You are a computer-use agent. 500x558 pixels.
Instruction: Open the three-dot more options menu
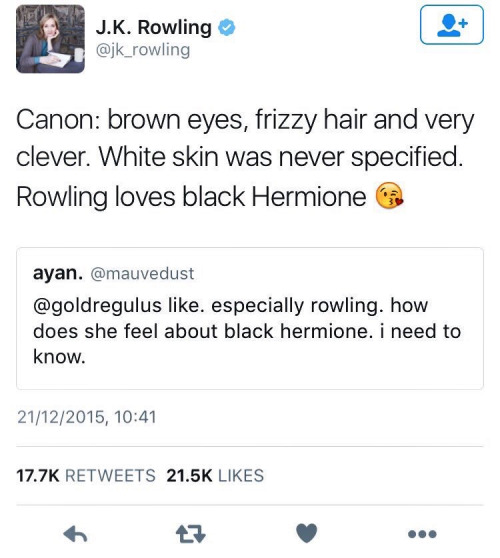[x=422, y=534]
